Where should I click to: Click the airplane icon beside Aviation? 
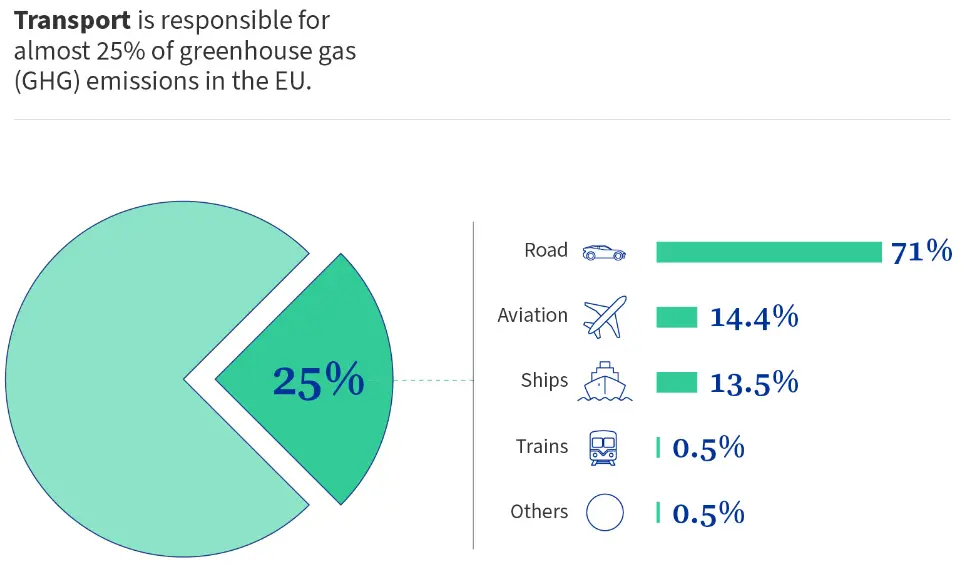pyautogui.click(x=605, y=317)
